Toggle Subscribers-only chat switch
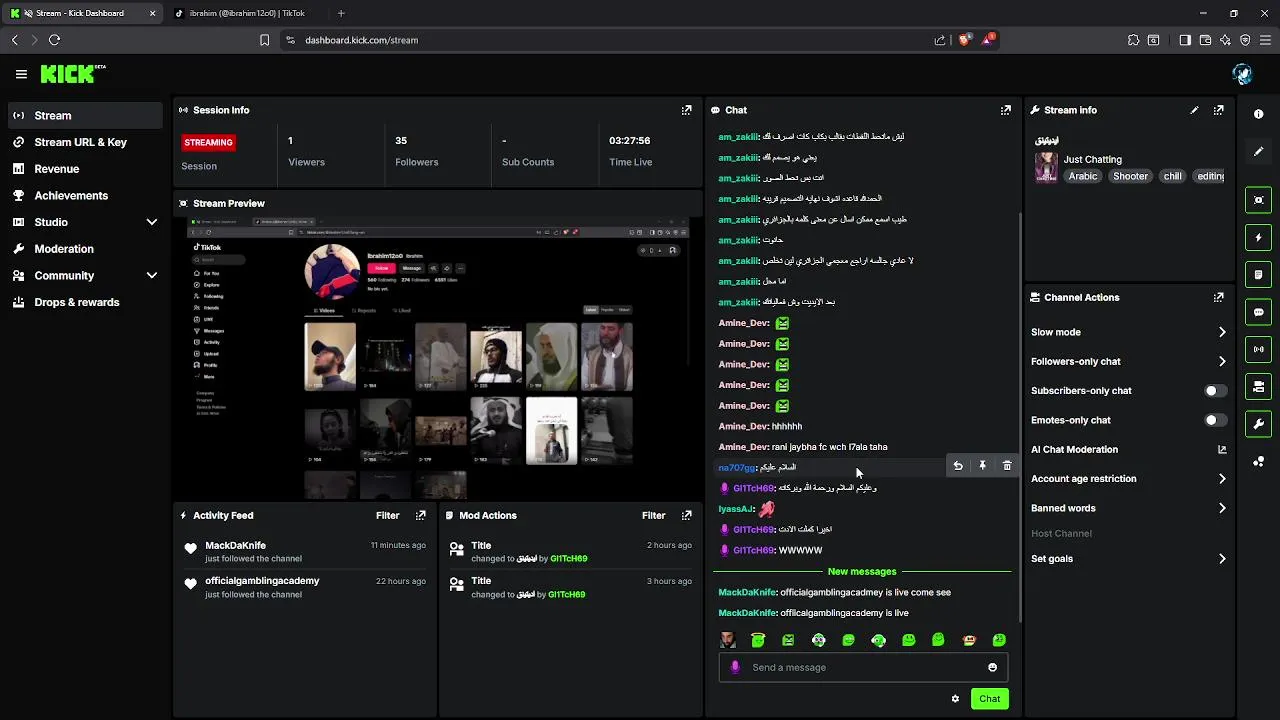Image resolution: width=1280 pixels, height=720 pixels. point(1214,391)
